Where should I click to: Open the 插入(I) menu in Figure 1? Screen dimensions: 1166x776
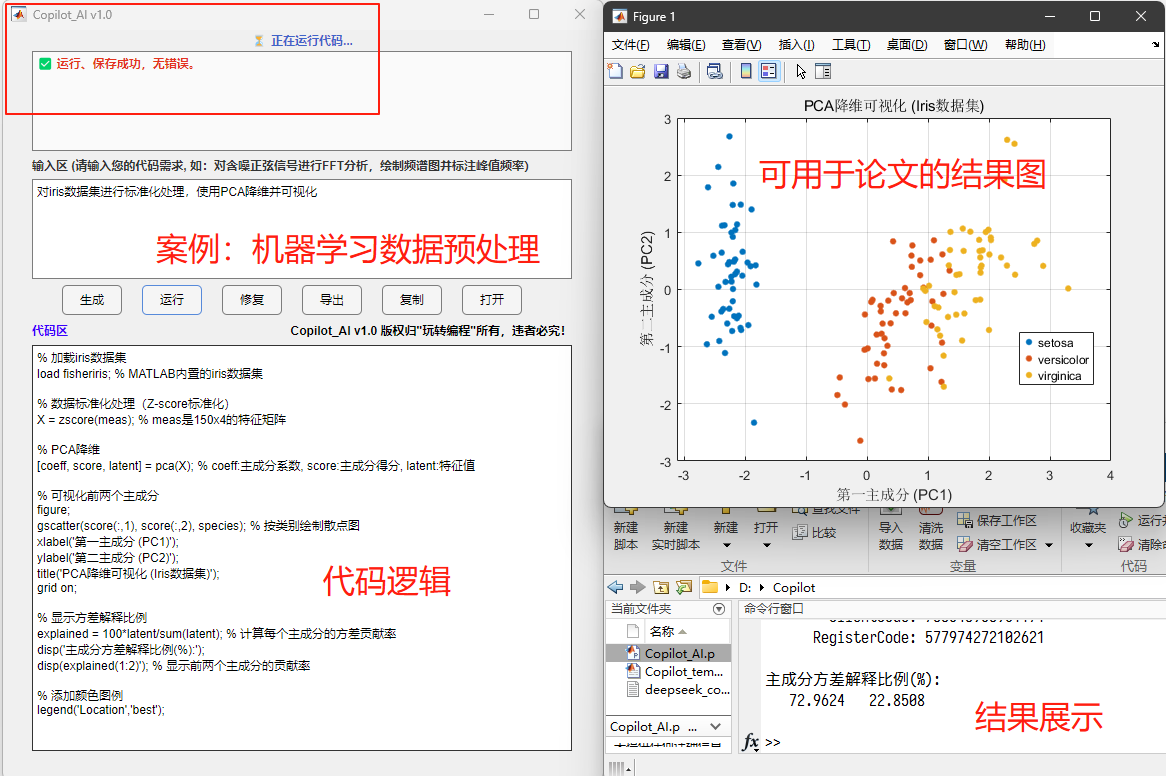tap(796, 45)
